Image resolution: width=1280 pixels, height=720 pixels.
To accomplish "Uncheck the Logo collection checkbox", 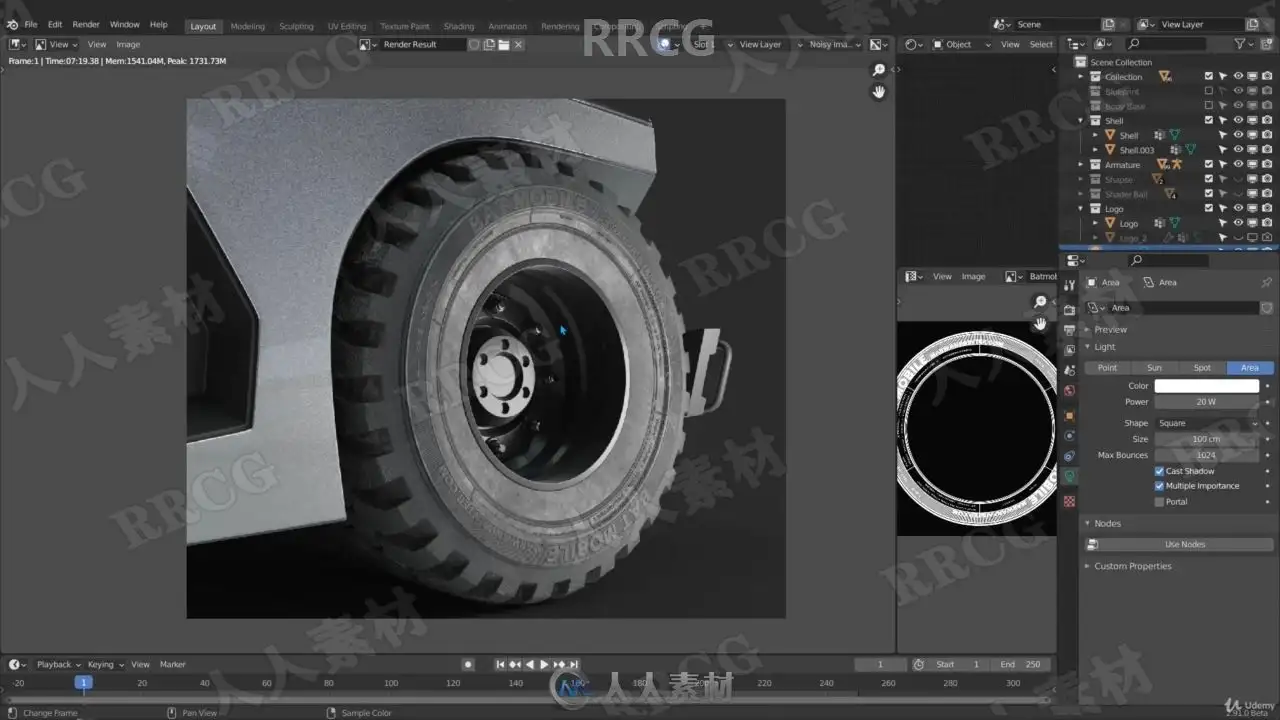I will click(1209, 209).
